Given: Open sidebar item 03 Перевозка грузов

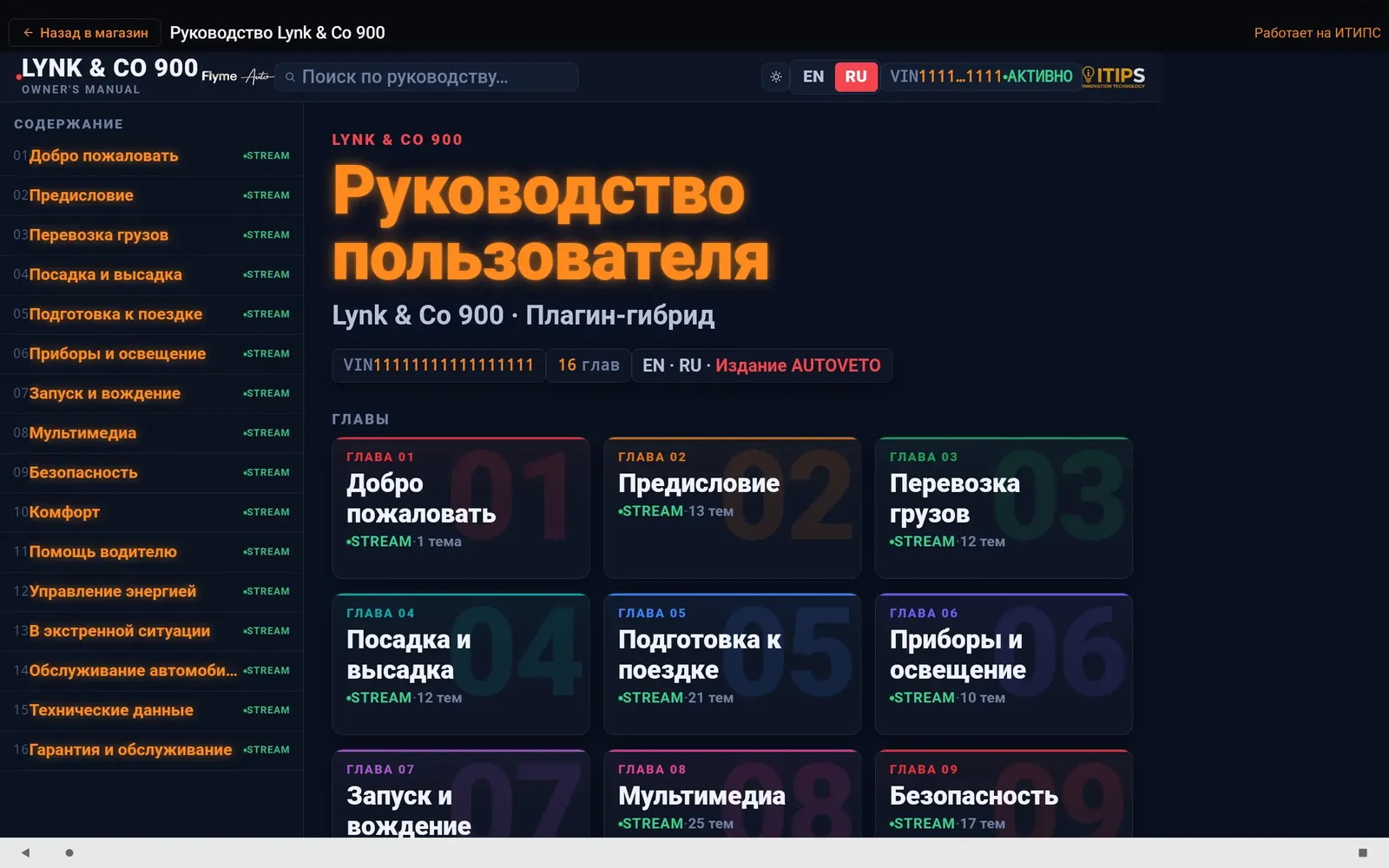Looking at the screenshot, I should [152, 235].
